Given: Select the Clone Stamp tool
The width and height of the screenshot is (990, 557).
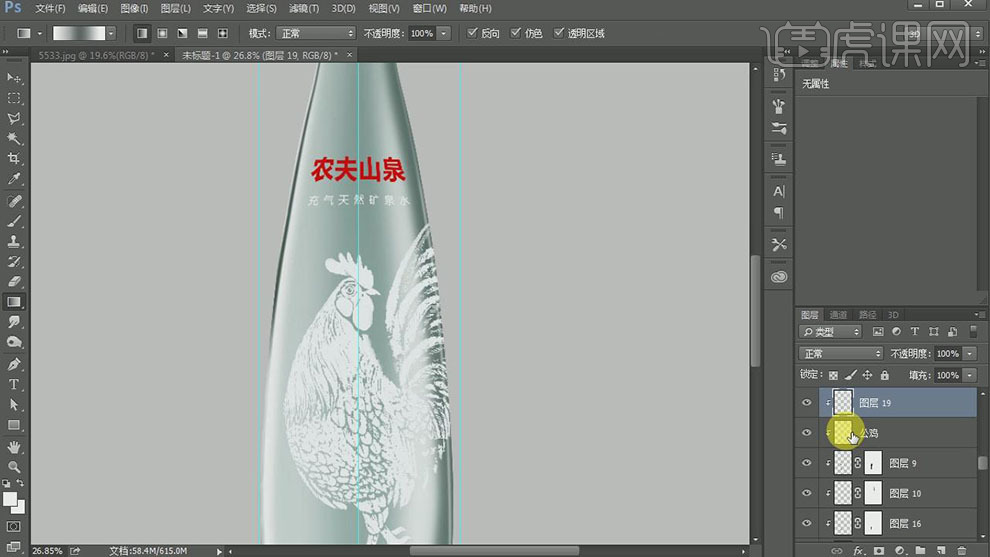Looking at the screenshot, I should pyautogui.click(x=14, y=241).
